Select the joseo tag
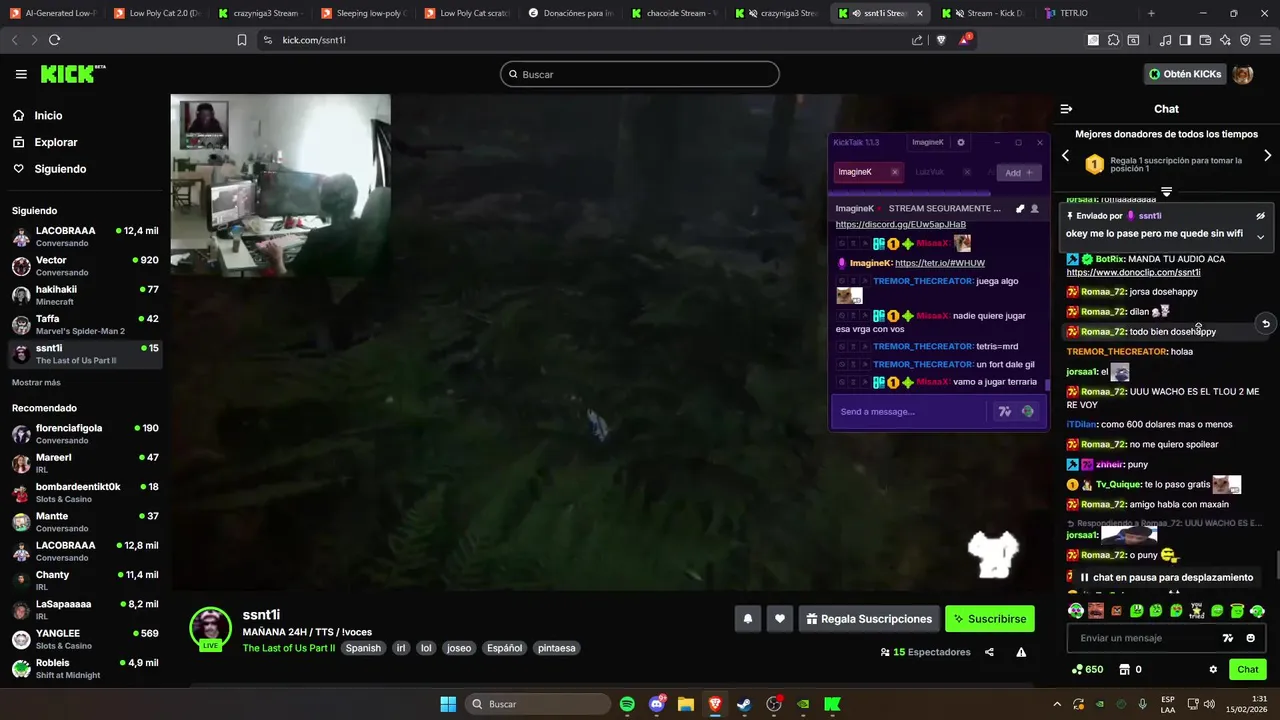Viewport: 1280px width, 720px height. (459, 648)
